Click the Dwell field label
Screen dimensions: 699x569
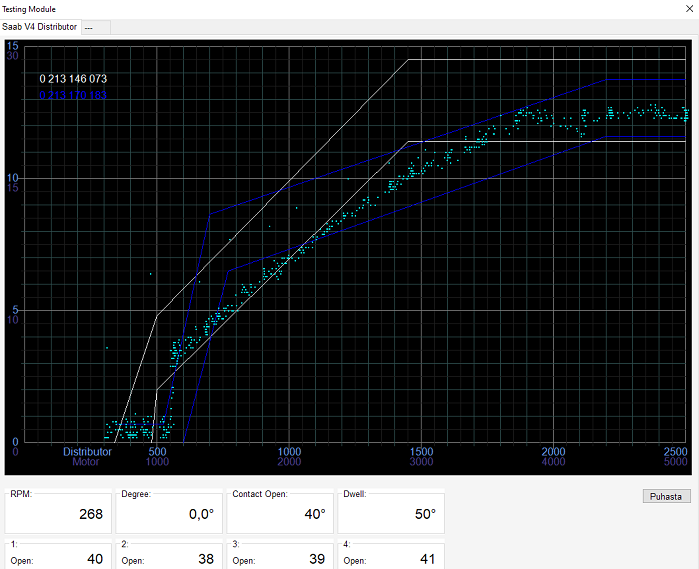tap(354, 494)
